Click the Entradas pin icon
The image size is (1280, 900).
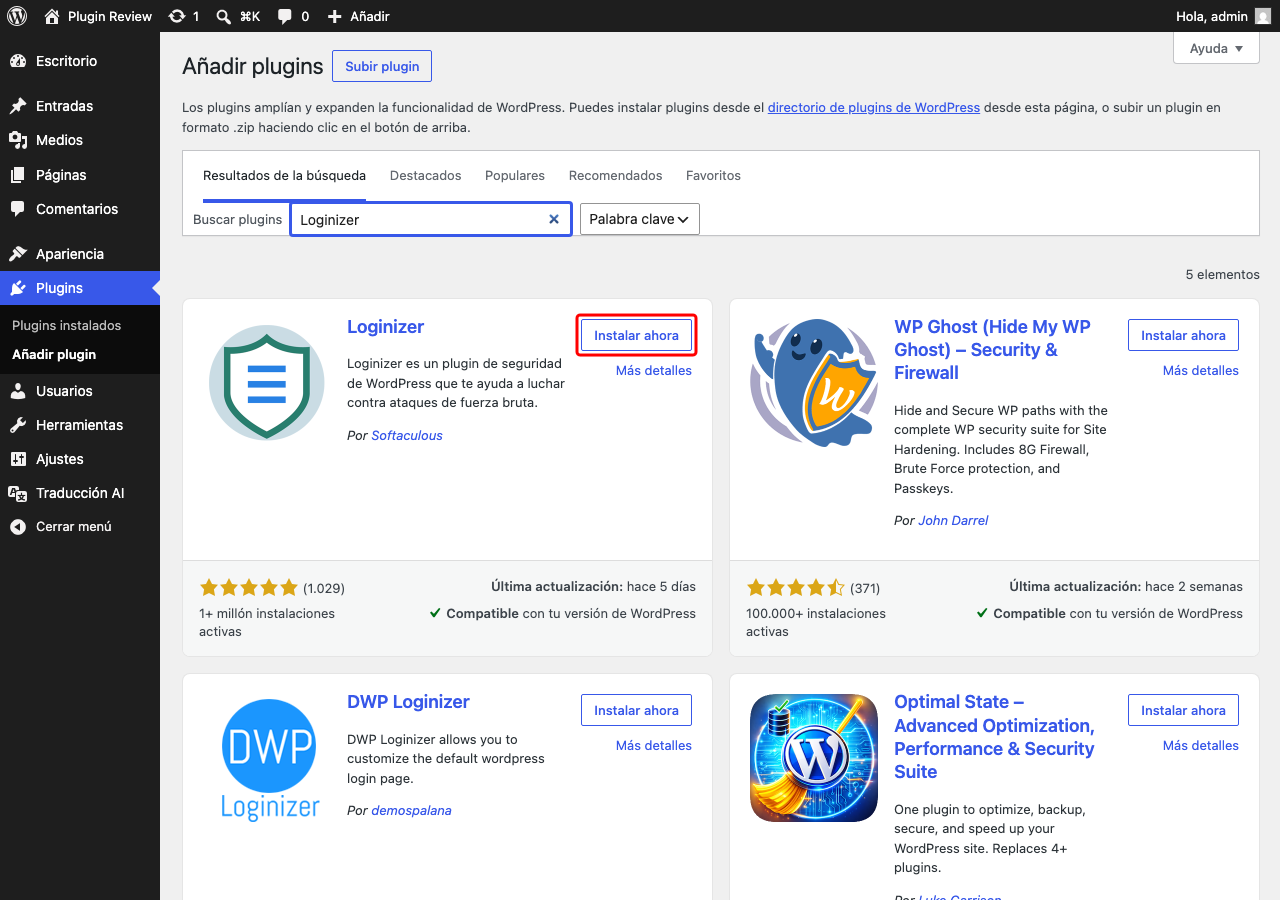coord(18,106)
